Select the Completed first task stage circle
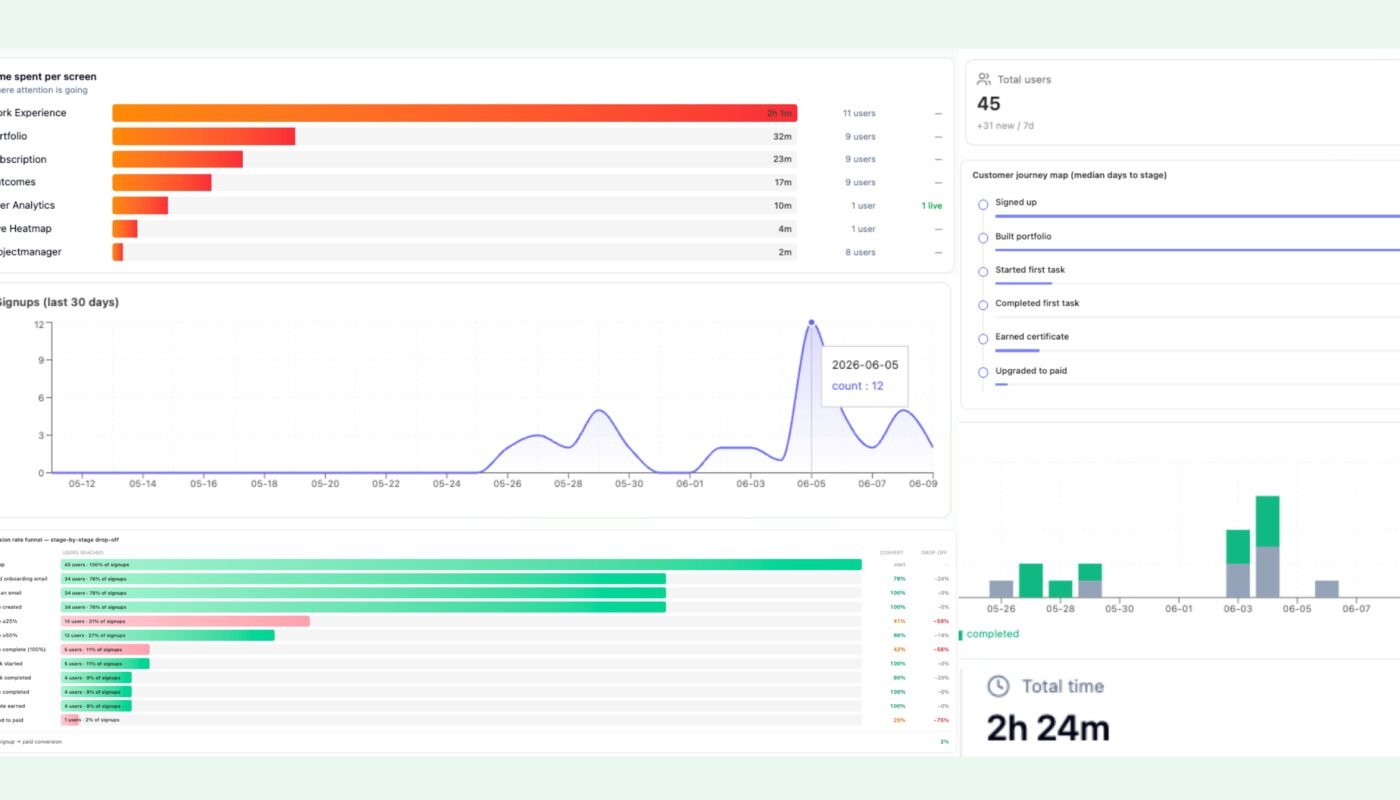The image size is (1400, 800). [x=983, y=305]
